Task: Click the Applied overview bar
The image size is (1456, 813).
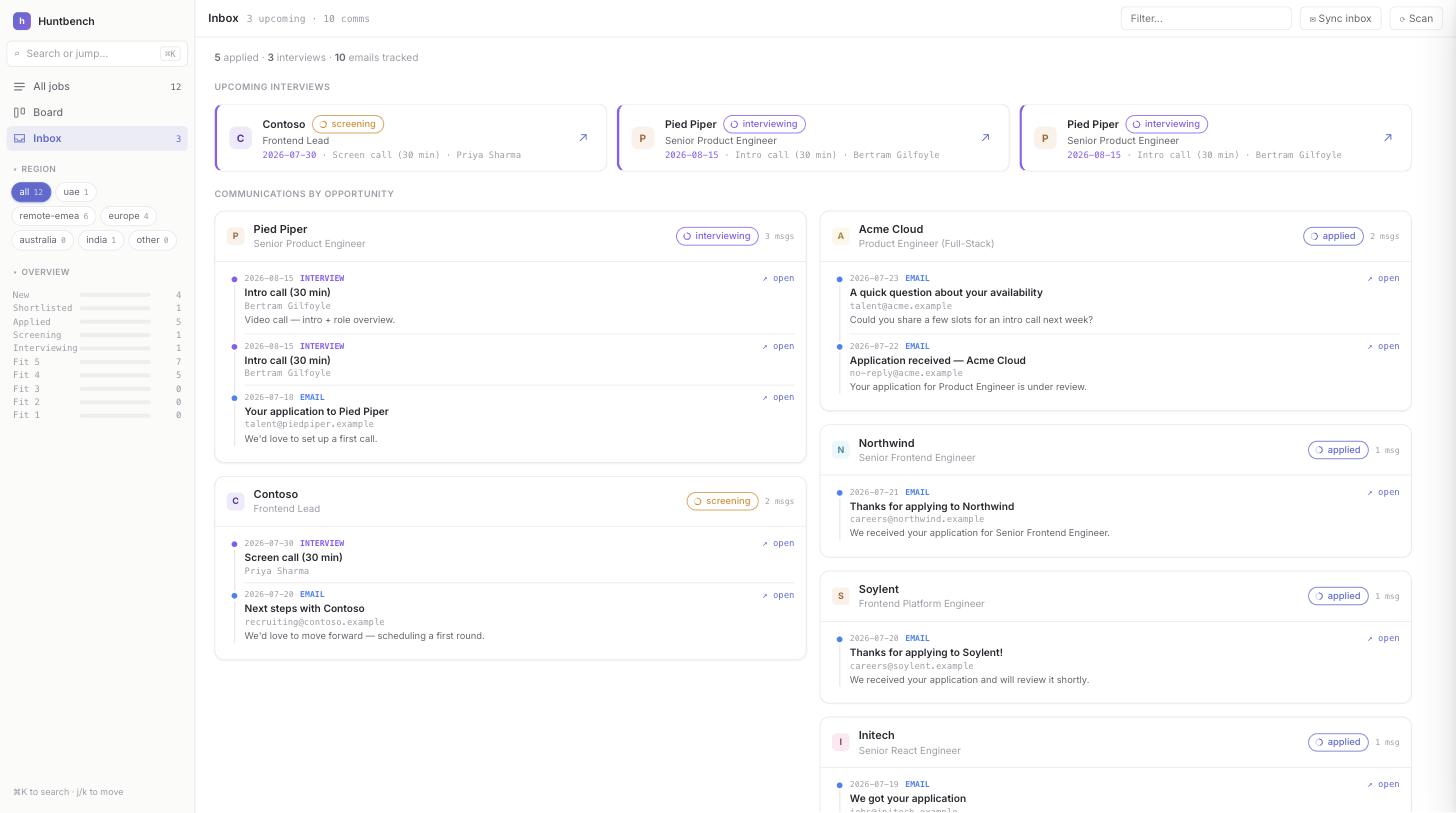Action: click(x=115, y=322)
